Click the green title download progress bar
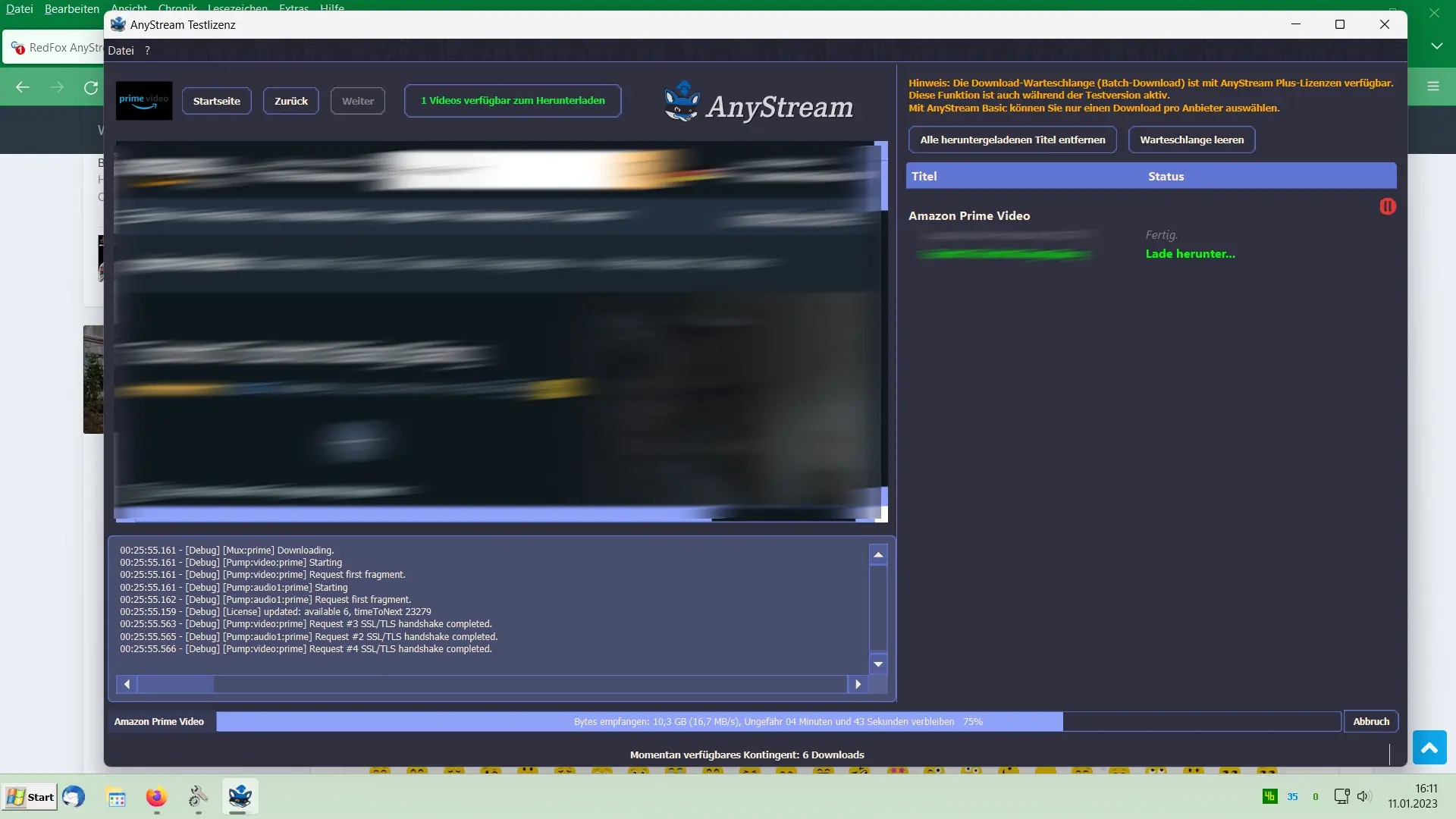 pos(1005,254)
